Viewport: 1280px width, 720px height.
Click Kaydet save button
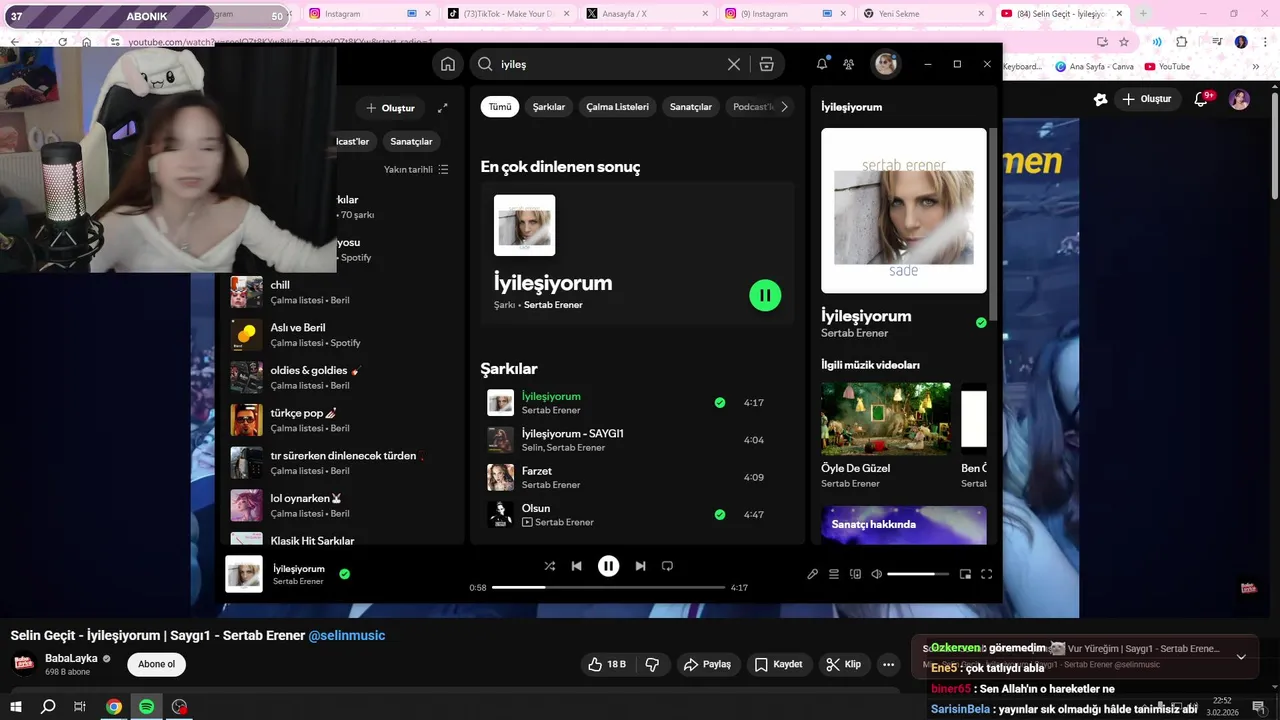[778, 664]
